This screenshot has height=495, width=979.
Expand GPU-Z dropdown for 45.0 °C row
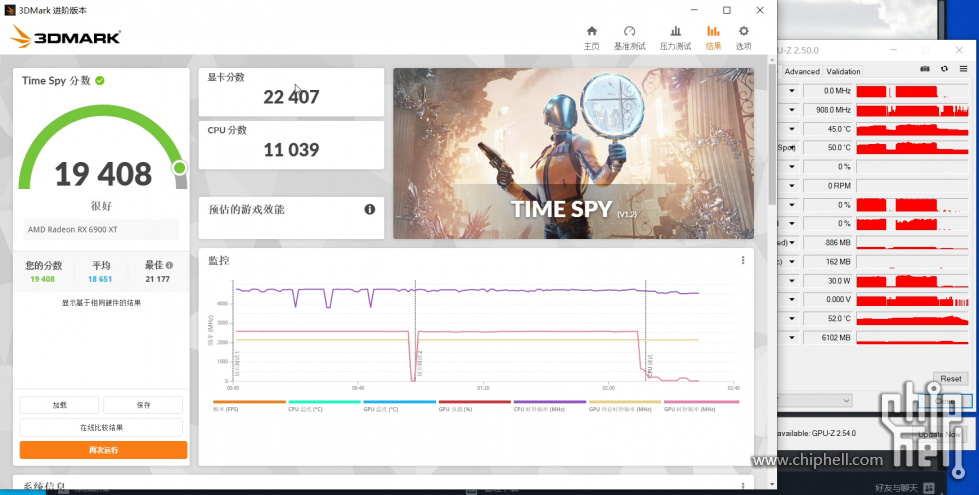(x=792, y=129)
